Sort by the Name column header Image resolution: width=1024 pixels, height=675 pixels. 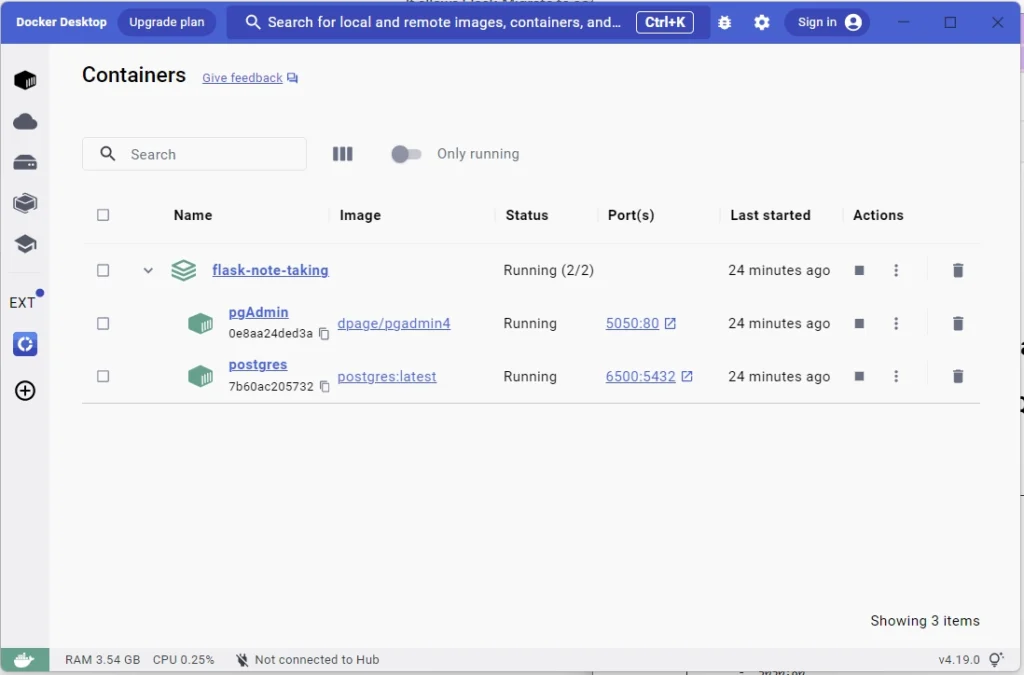[193, 215]
